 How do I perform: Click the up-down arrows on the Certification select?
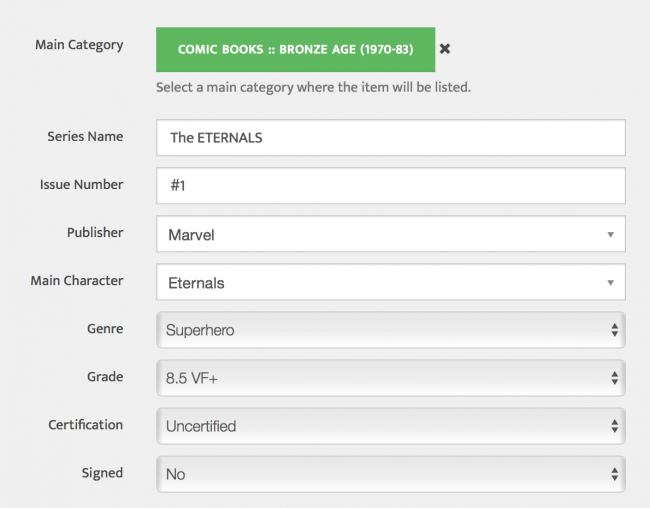tap(614, 426)
